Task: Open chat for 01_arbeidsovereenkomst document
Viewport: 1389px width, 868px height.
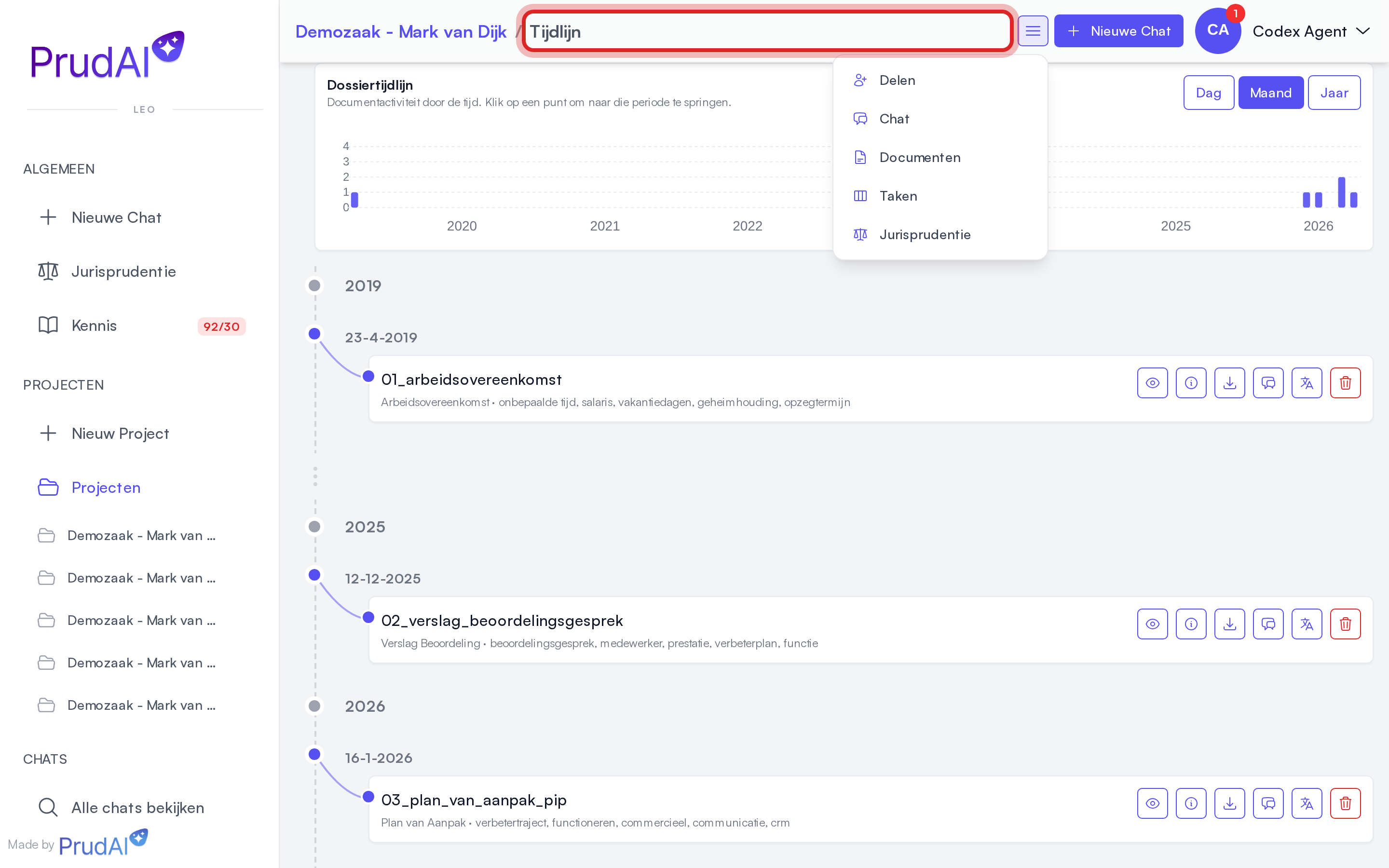Action: pos(1268,383)
